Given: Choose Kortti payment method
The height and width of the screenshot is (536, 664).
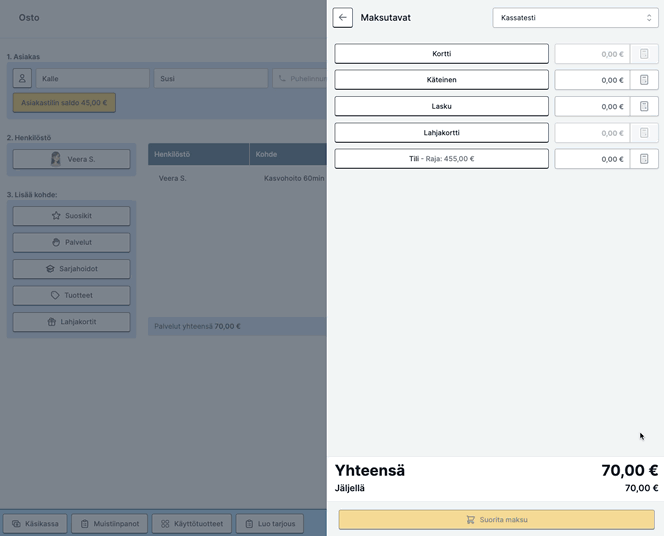Looking at the screenshot, I should click(x=441, y=54).
